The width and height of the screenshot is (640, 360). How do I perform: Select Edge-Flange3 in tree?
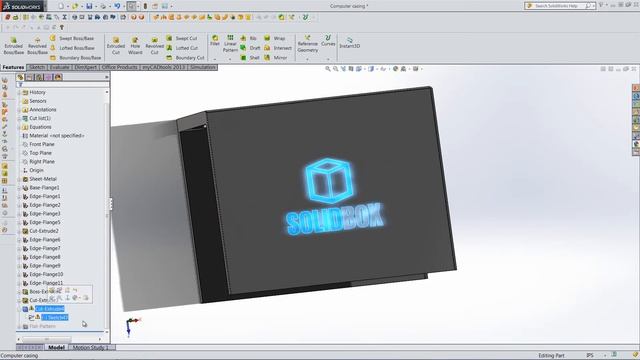44,213
